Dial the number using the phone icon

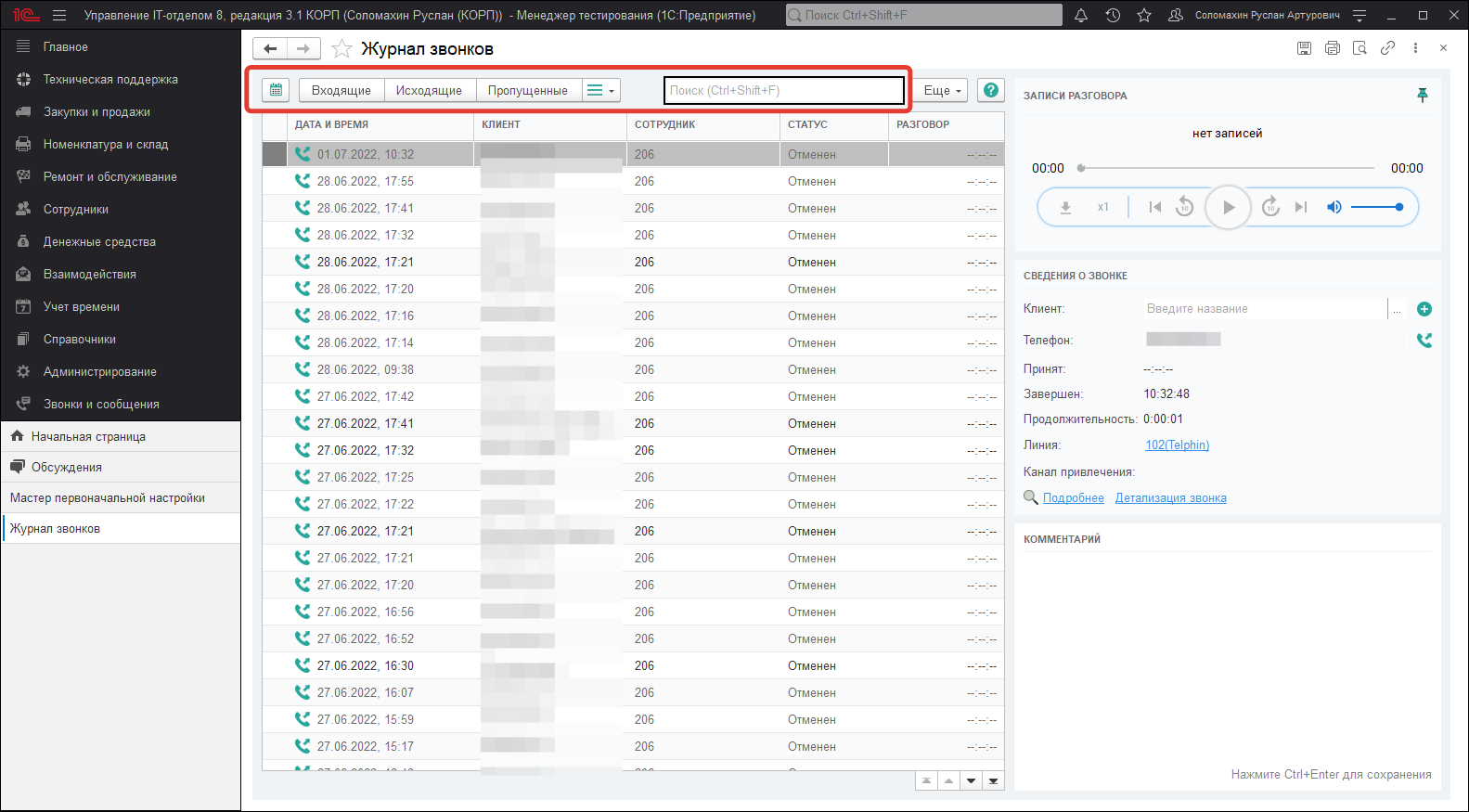[x=1424, y=341]
